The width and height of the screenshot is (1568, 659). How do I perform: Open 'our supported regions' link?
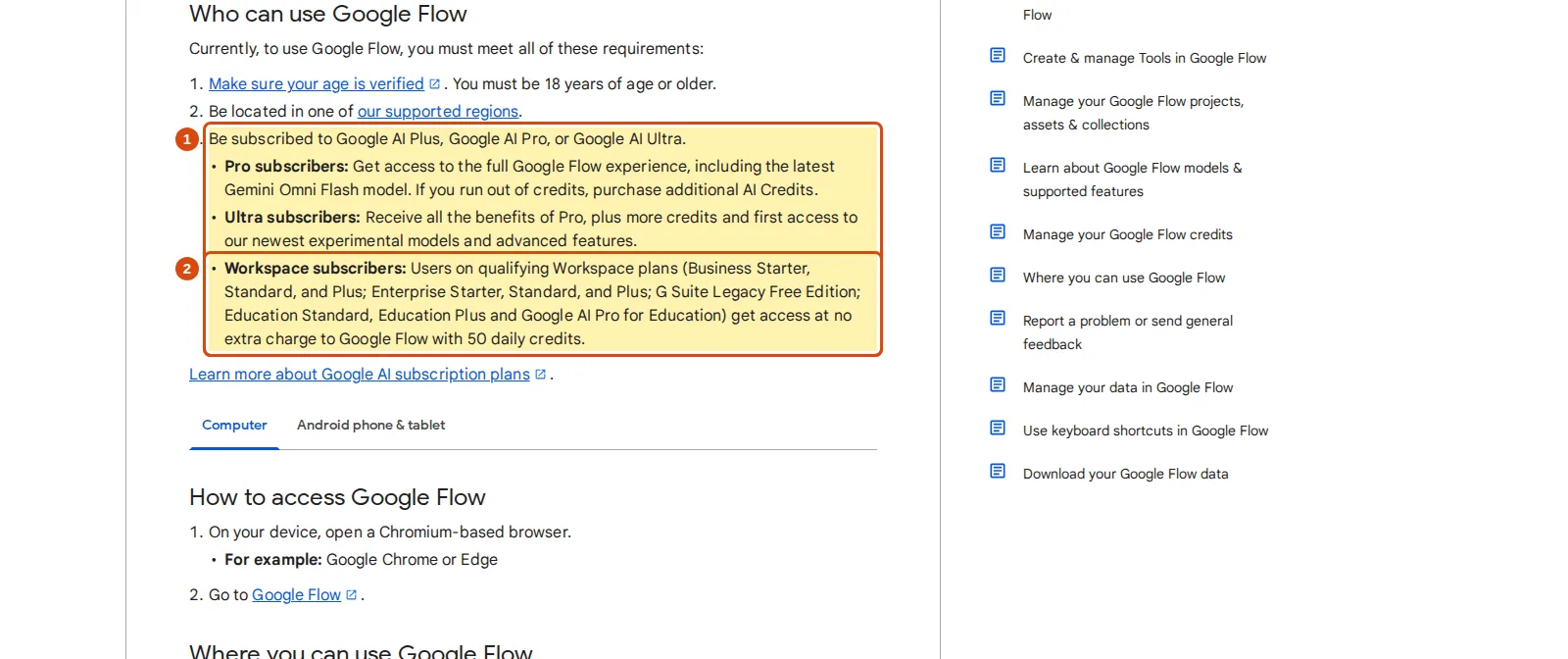point(437,112)
